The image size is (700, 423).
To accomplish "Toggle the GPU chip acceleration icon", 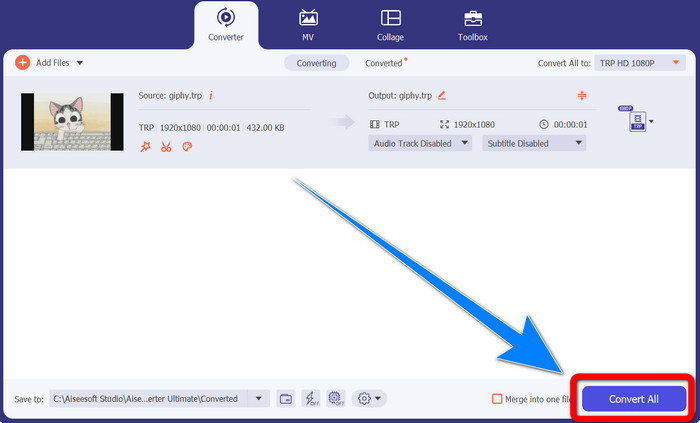I will pyautogui.click(x=336, y=398).
